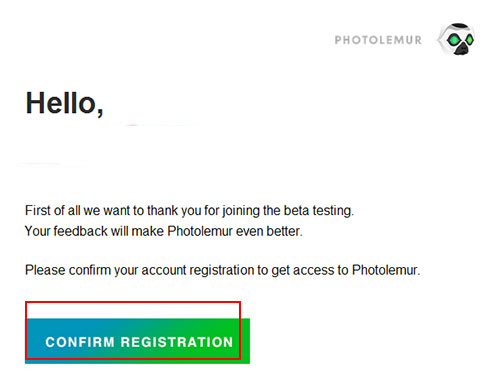Click the 'Your feedback will make' sentence

[x=164, y=231]
